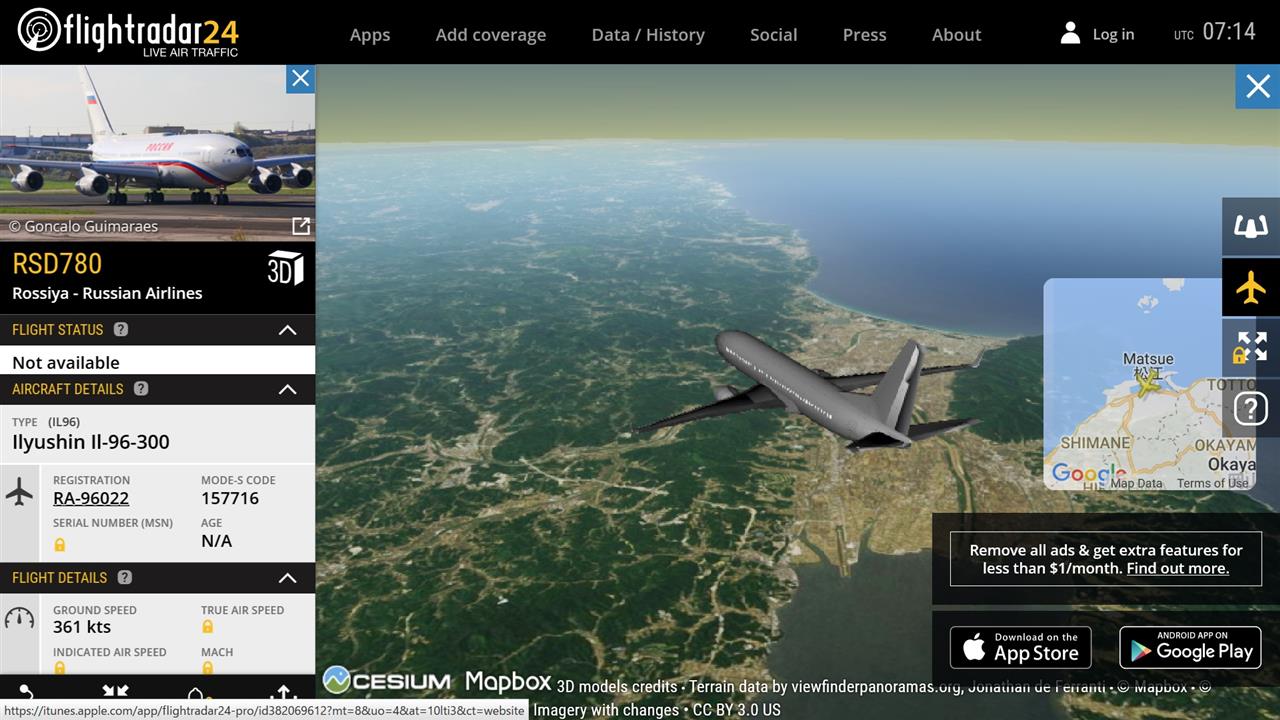The image size is (1280, 720).
Task: Open the aircraft photo thumbnail
Action: point(157,152)
